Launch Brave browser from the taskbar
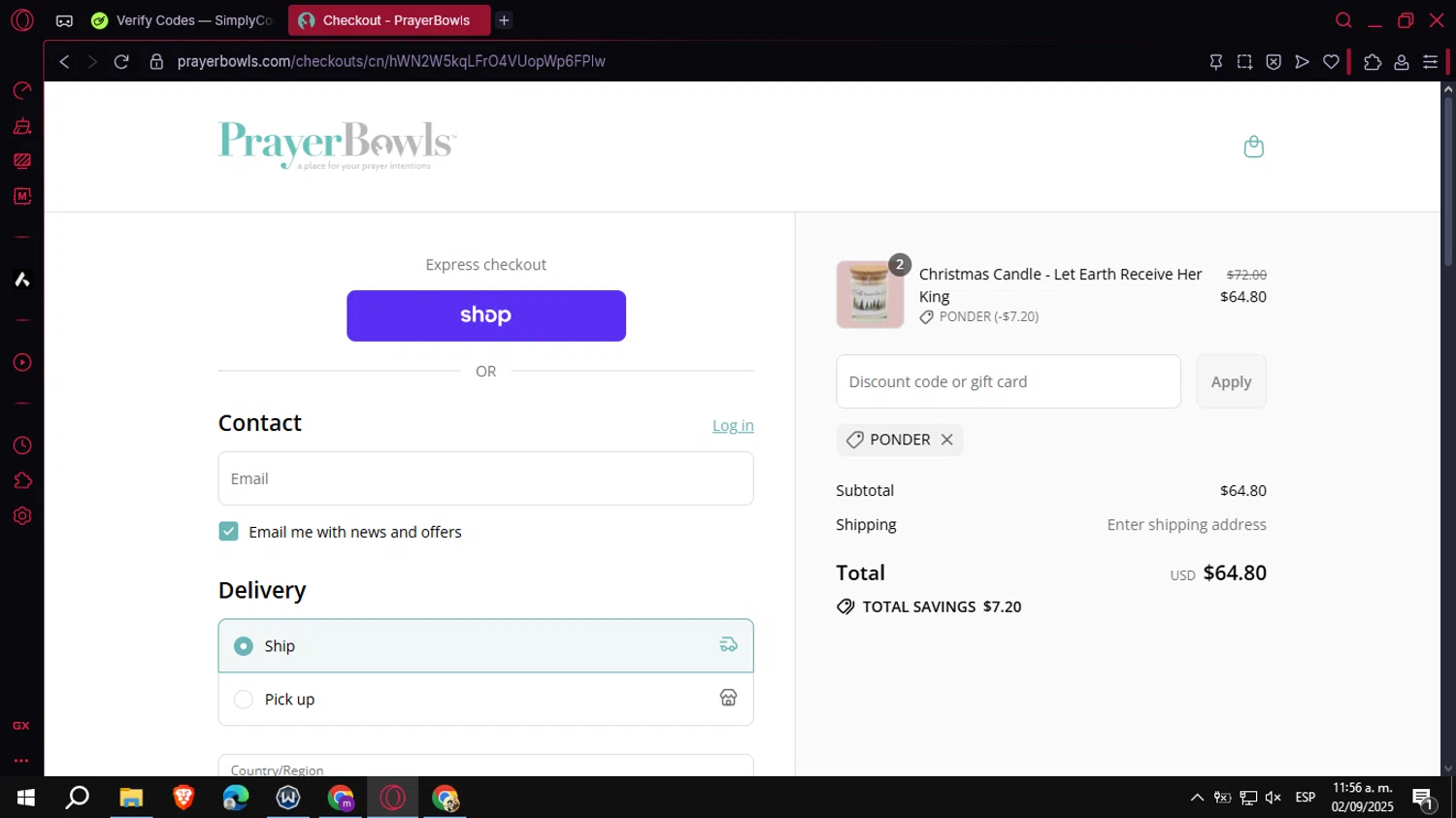The height and width of the screenshot is (818, 1456). coord(183,798)
